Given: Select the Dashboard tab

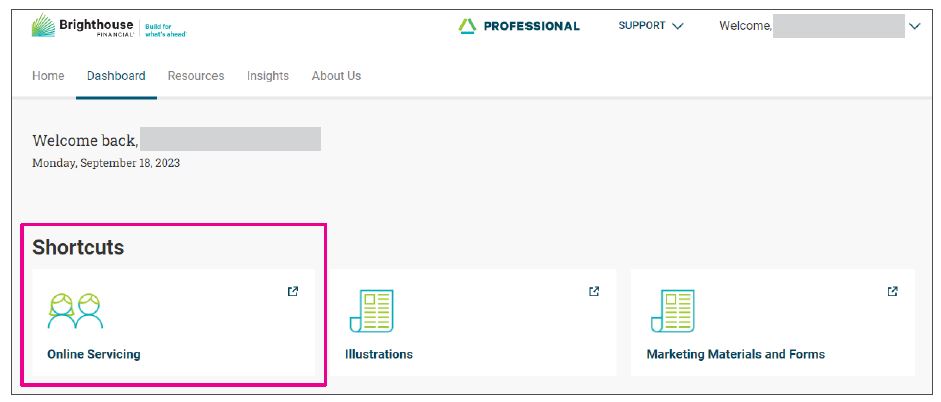Looking at the screenshot, I should tap(116, 76).
